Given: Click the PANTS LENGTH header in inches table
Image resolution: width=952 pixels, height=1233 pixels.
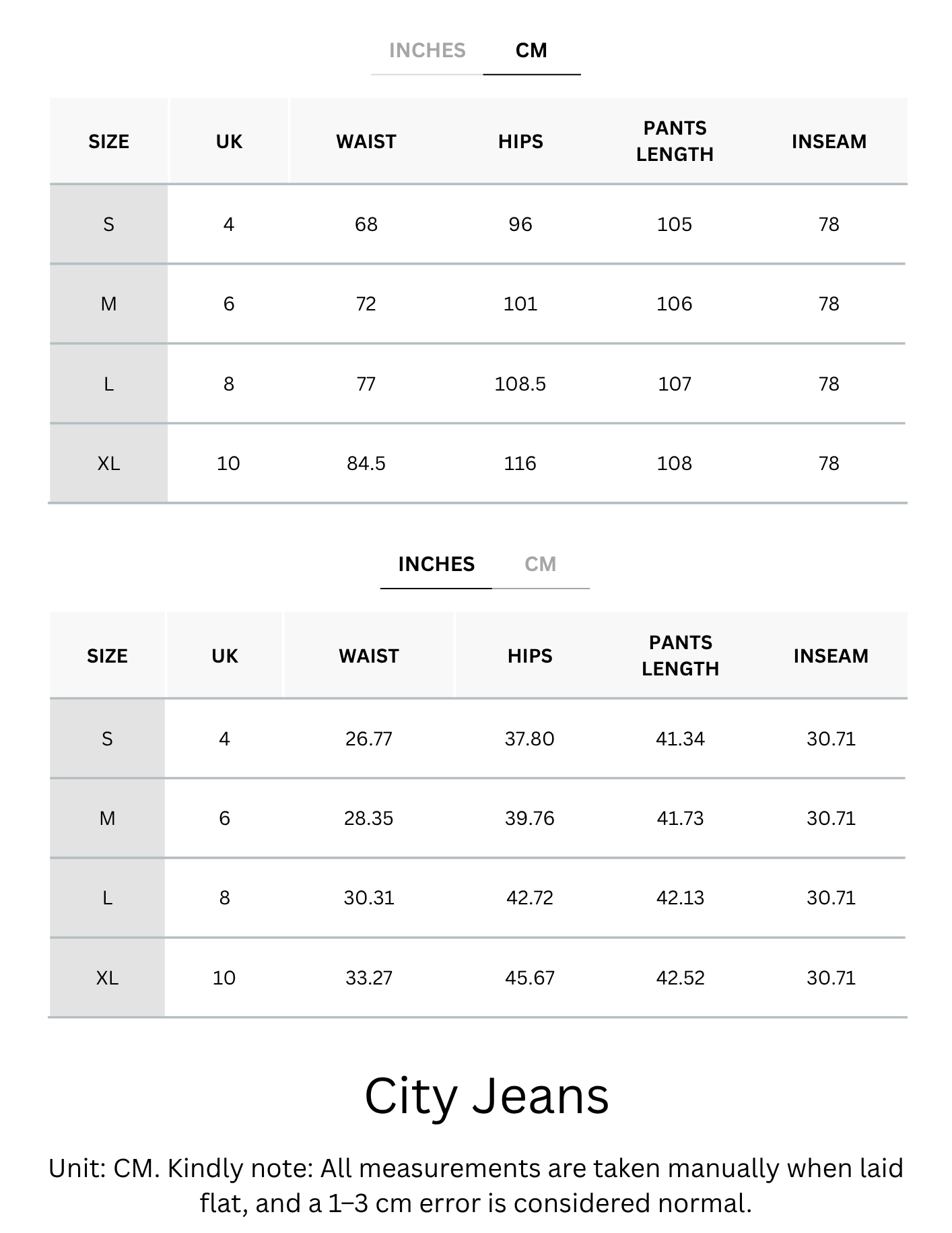Looking at the screenshot, I should coord(680,655).
